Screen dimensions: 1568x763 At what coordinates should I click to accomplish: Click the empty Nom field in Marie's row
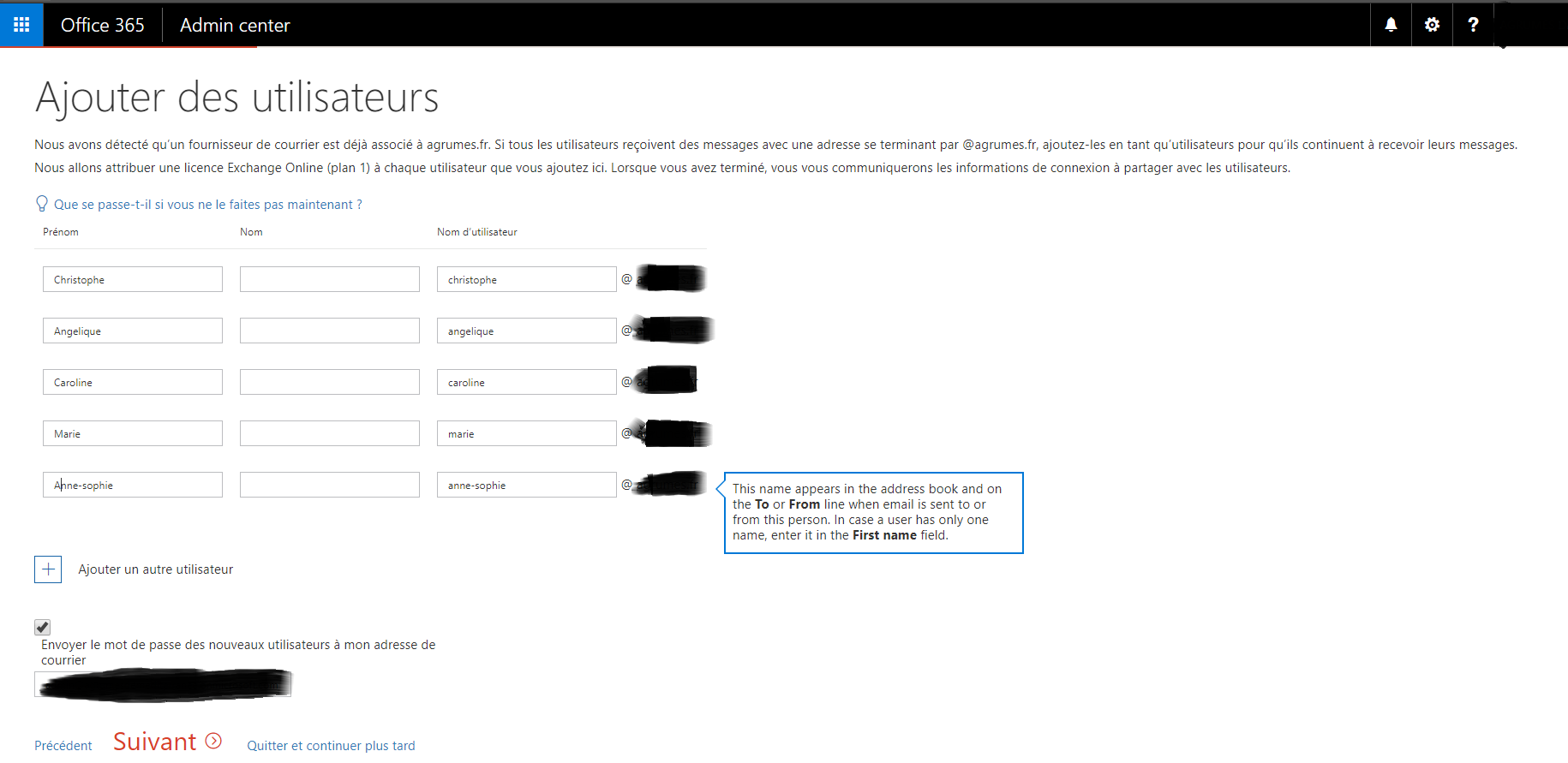330,433
